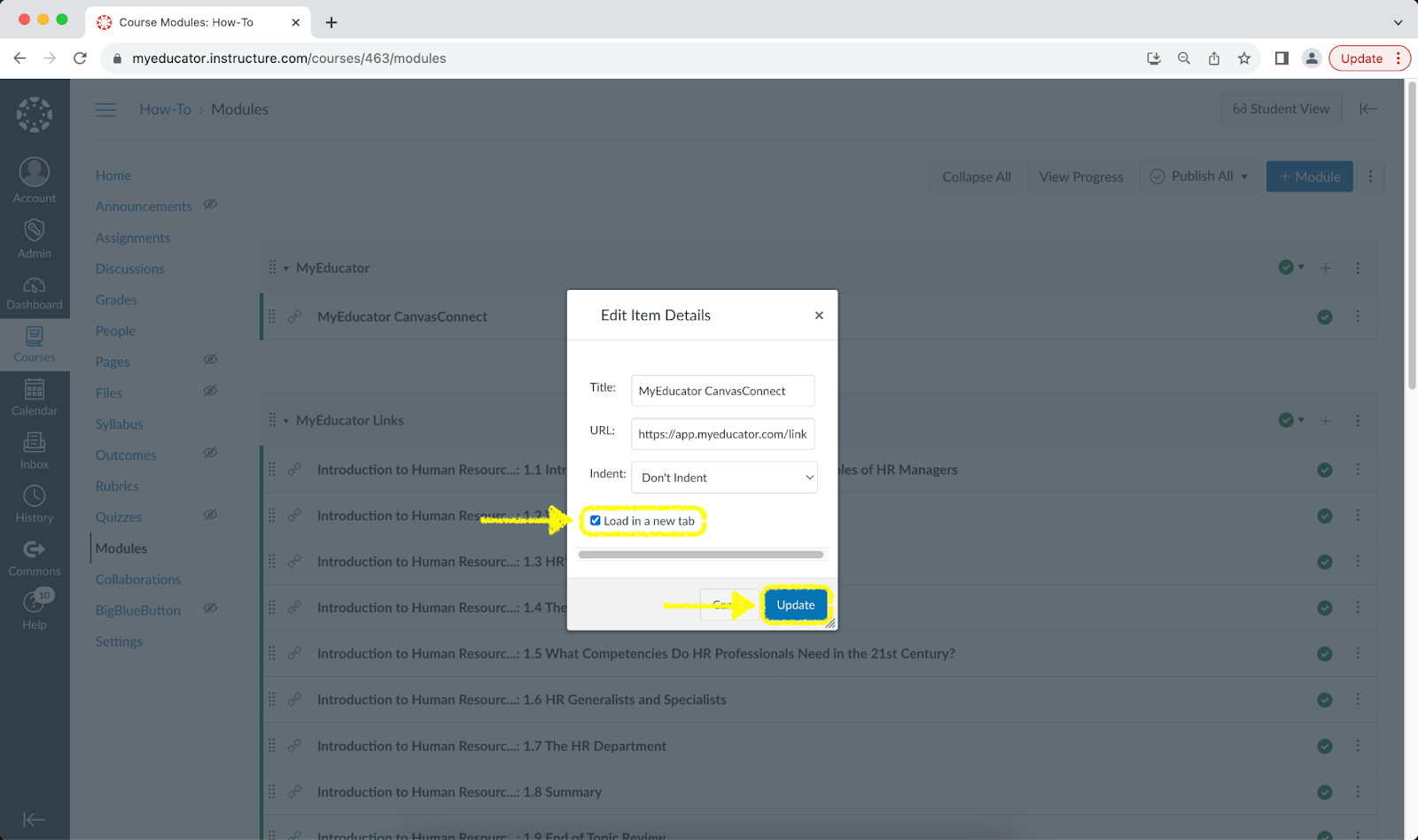1418x840 pixels.
Task: Open the kebab menu next to + Module
Action: pyautogui.click(x=1370, y=176)
